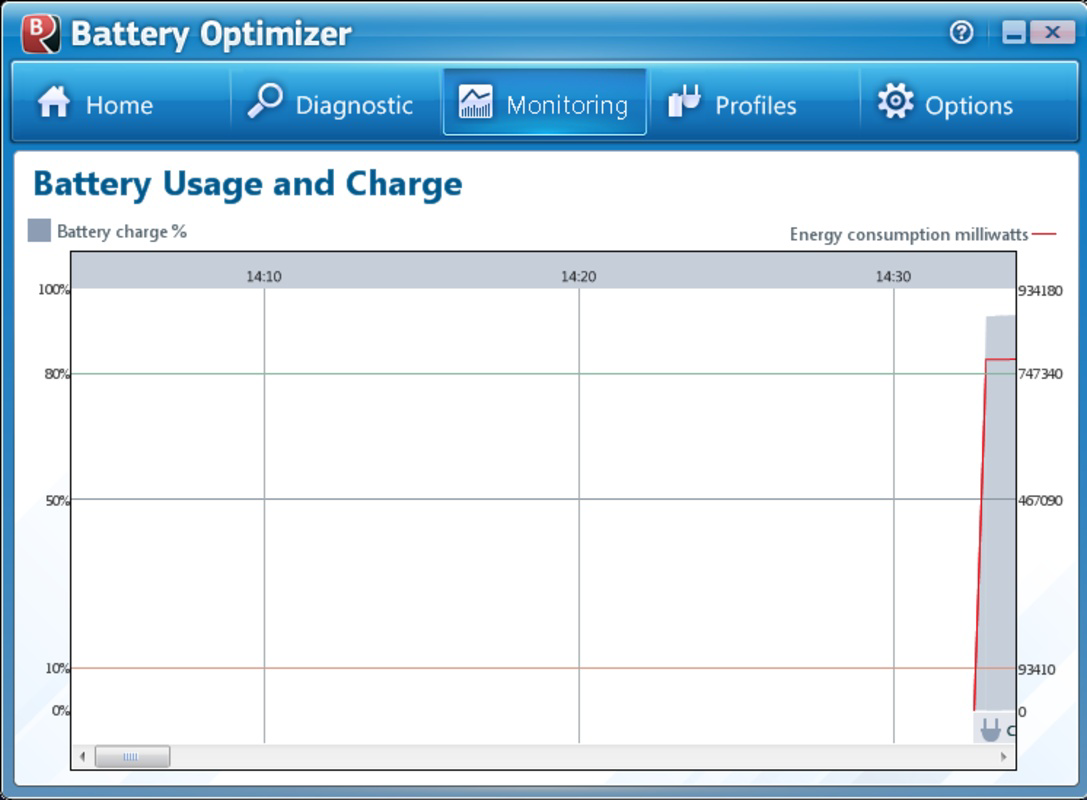Click the Battery charge % legend label
The height and width of the screenshot is (800, 1087).
click(x=122, y=232)
